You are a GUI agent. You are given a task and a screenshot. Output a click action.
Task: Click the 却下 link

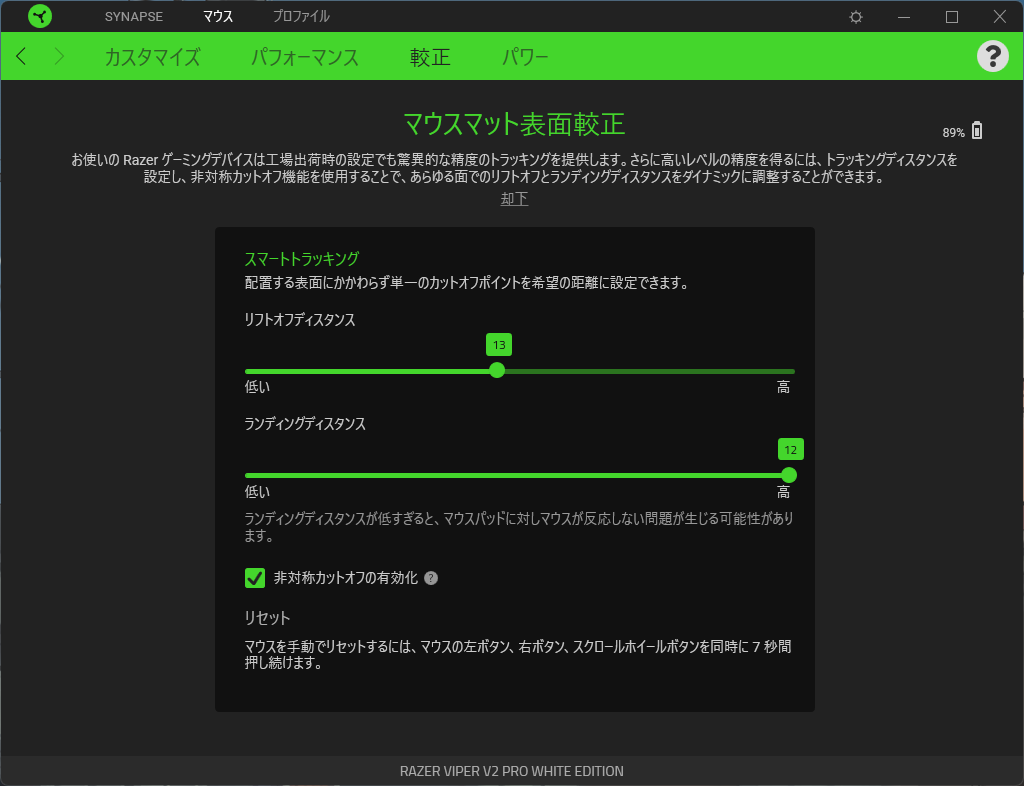(514, 198)
